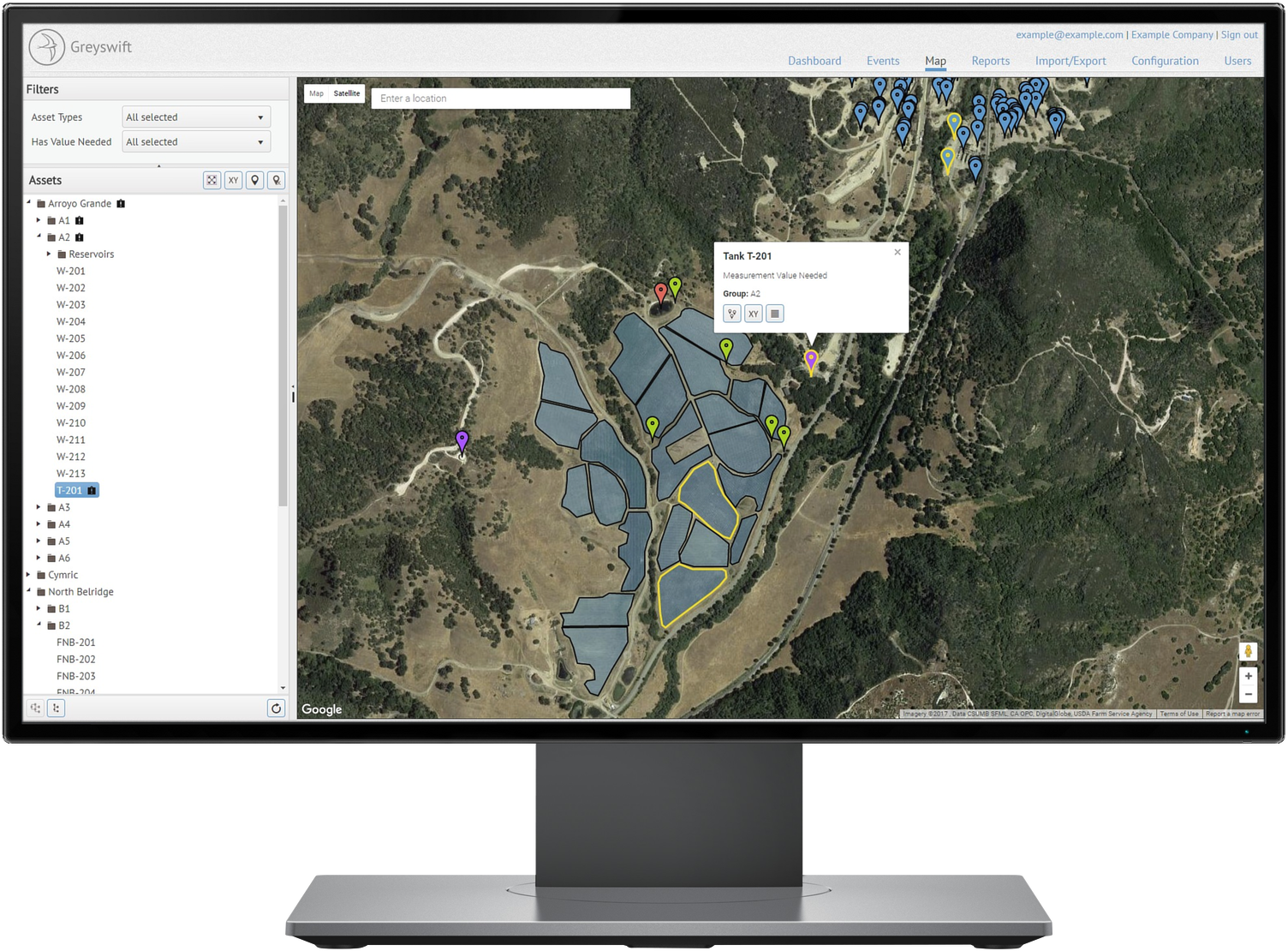Expand the A3 group
Image resolution: width=1288 pixels, height=951 pixels.
[x=39, y=507]
